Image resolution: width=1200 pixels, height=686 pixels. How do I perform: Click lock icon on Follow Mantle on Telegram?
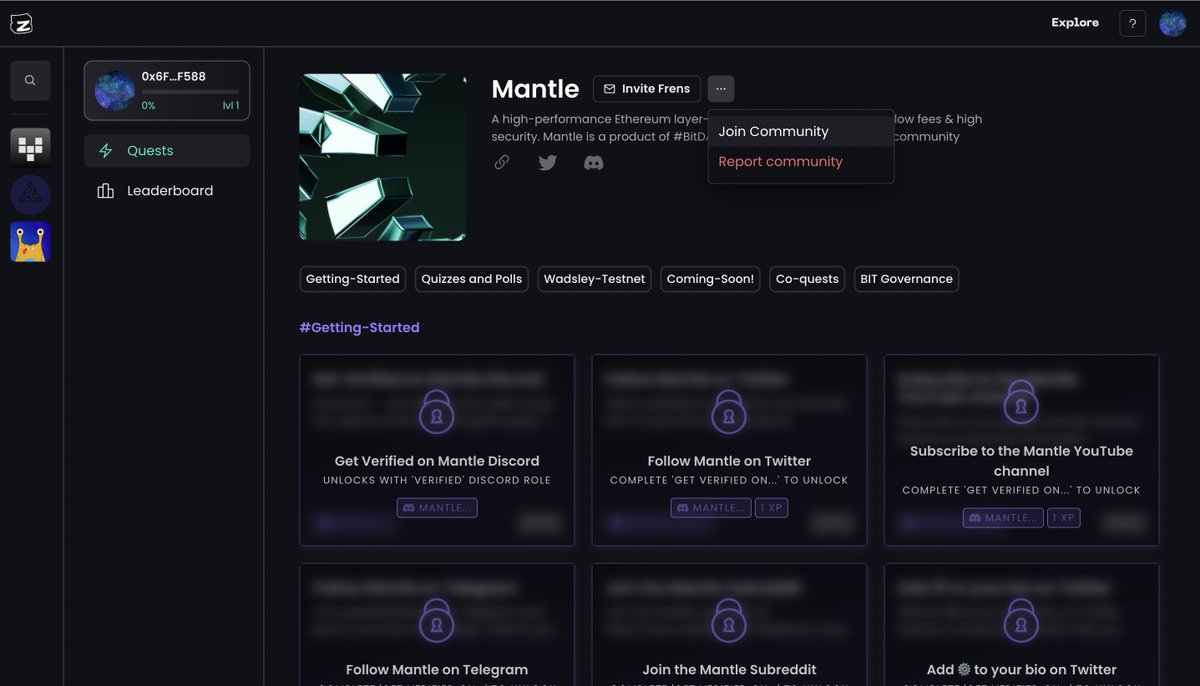point(436,619)
